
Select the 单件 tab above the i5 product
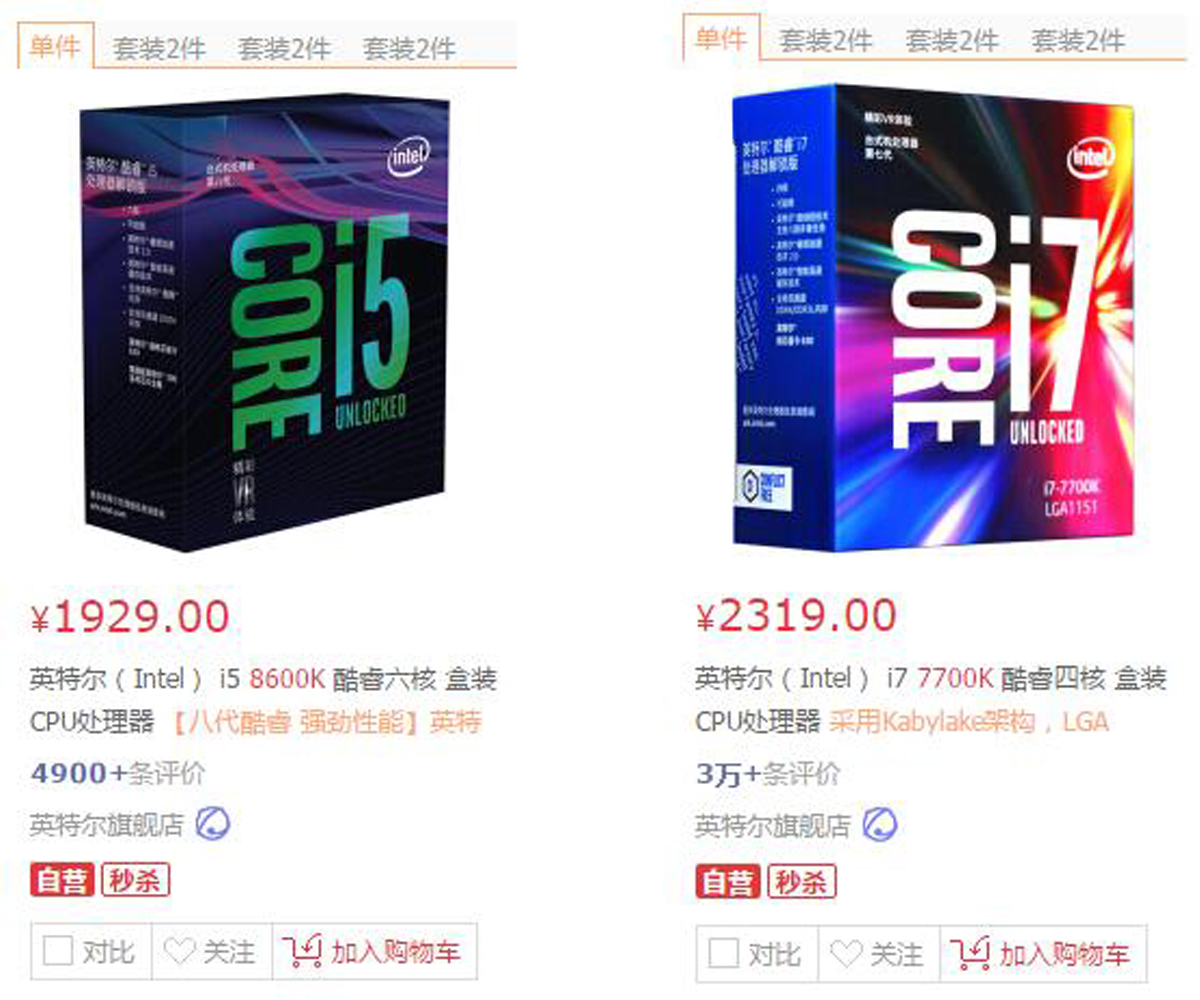55,45
